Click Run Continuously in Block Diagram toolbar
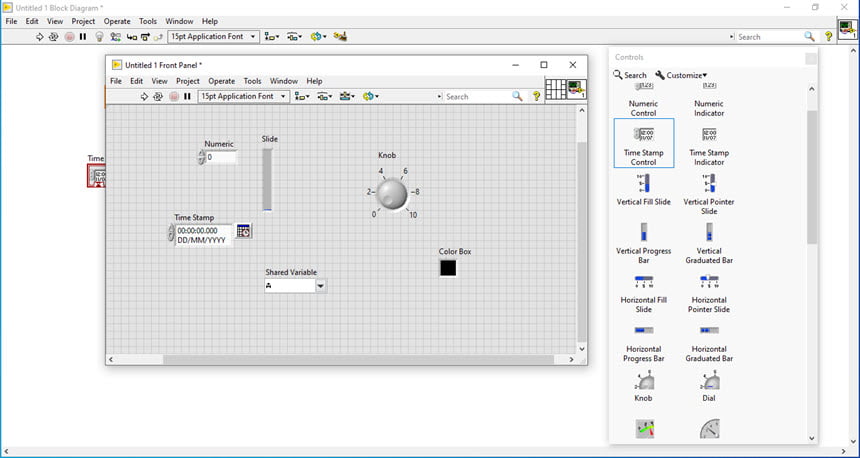 [x=53, y=37]
